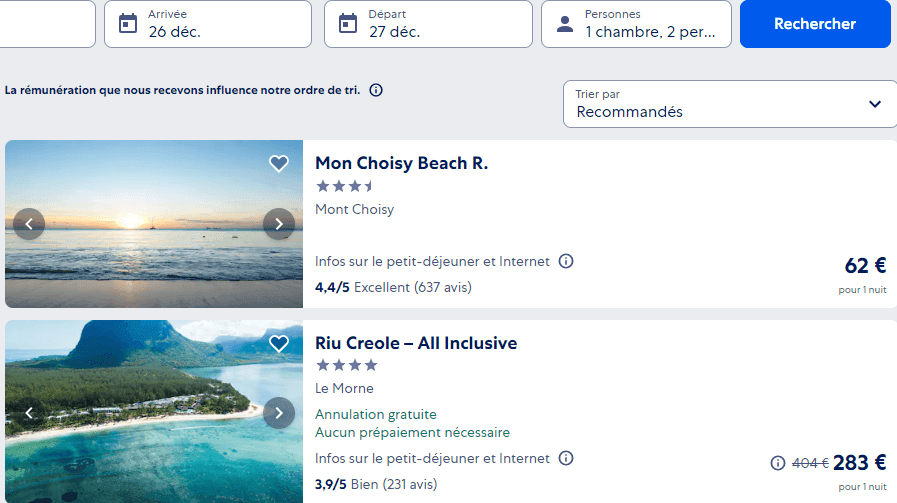
Task: Click the star rating of Mon Choisy Beach R.
Action: pyautogui.click(x=345, y=186)
